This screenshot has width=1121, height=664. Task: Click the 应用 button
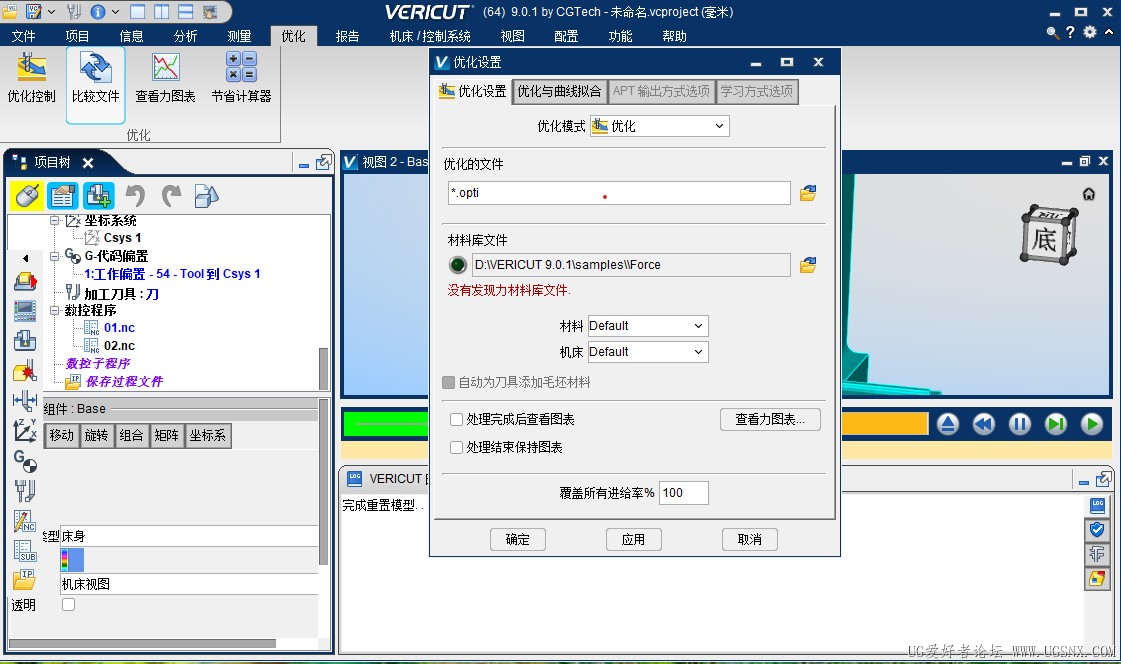[633, 540]
